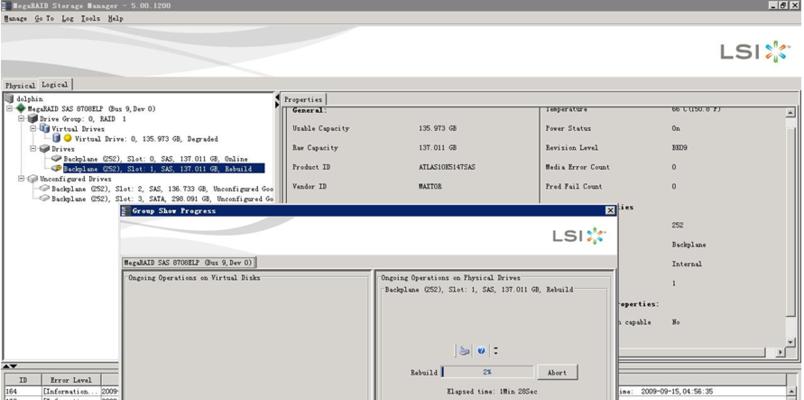Select MegaRAID SAS 8708ELP tab in progress dialog
This screenshot has width=804, height=400.
click(x=189, y=263)
